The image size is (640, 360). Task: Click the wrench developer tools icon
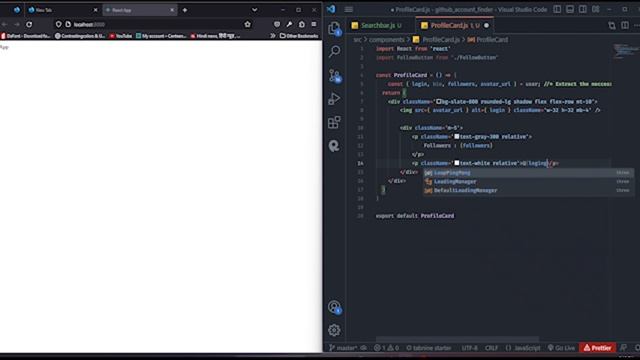[289, 24]
